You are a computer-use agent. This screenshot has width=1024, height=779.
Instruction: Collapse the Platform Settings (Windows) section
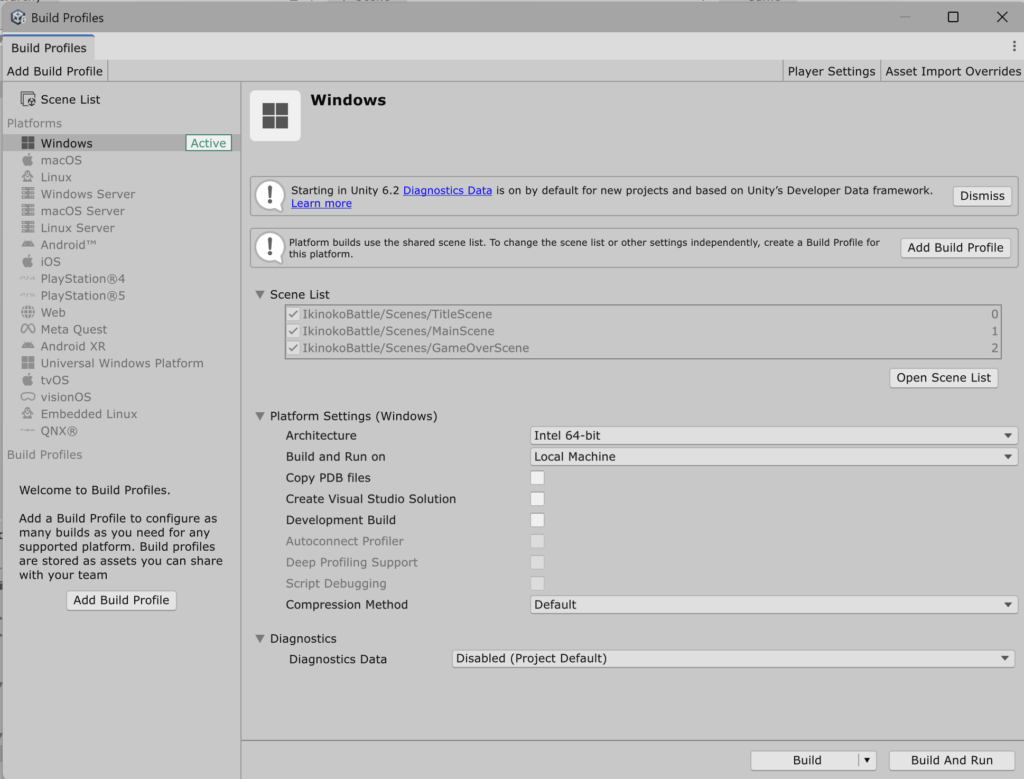(260, 416)
